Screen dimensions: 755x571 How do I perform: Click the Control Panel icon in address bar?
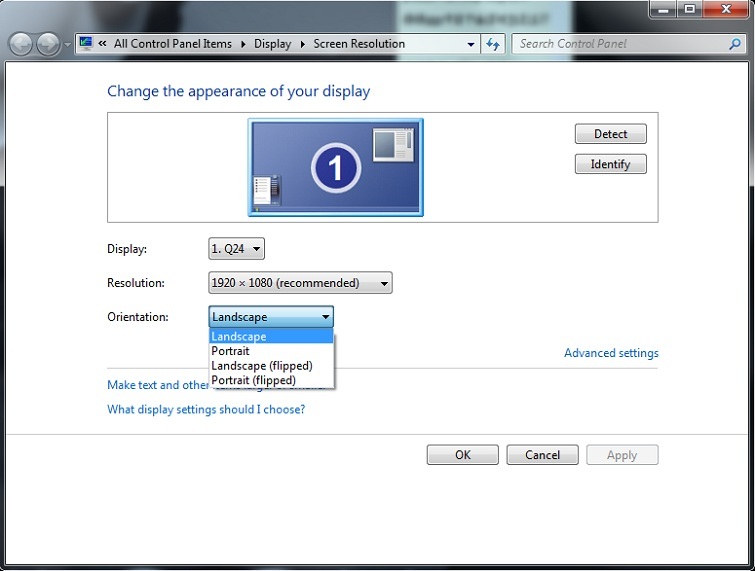click(x=86, y=44)
